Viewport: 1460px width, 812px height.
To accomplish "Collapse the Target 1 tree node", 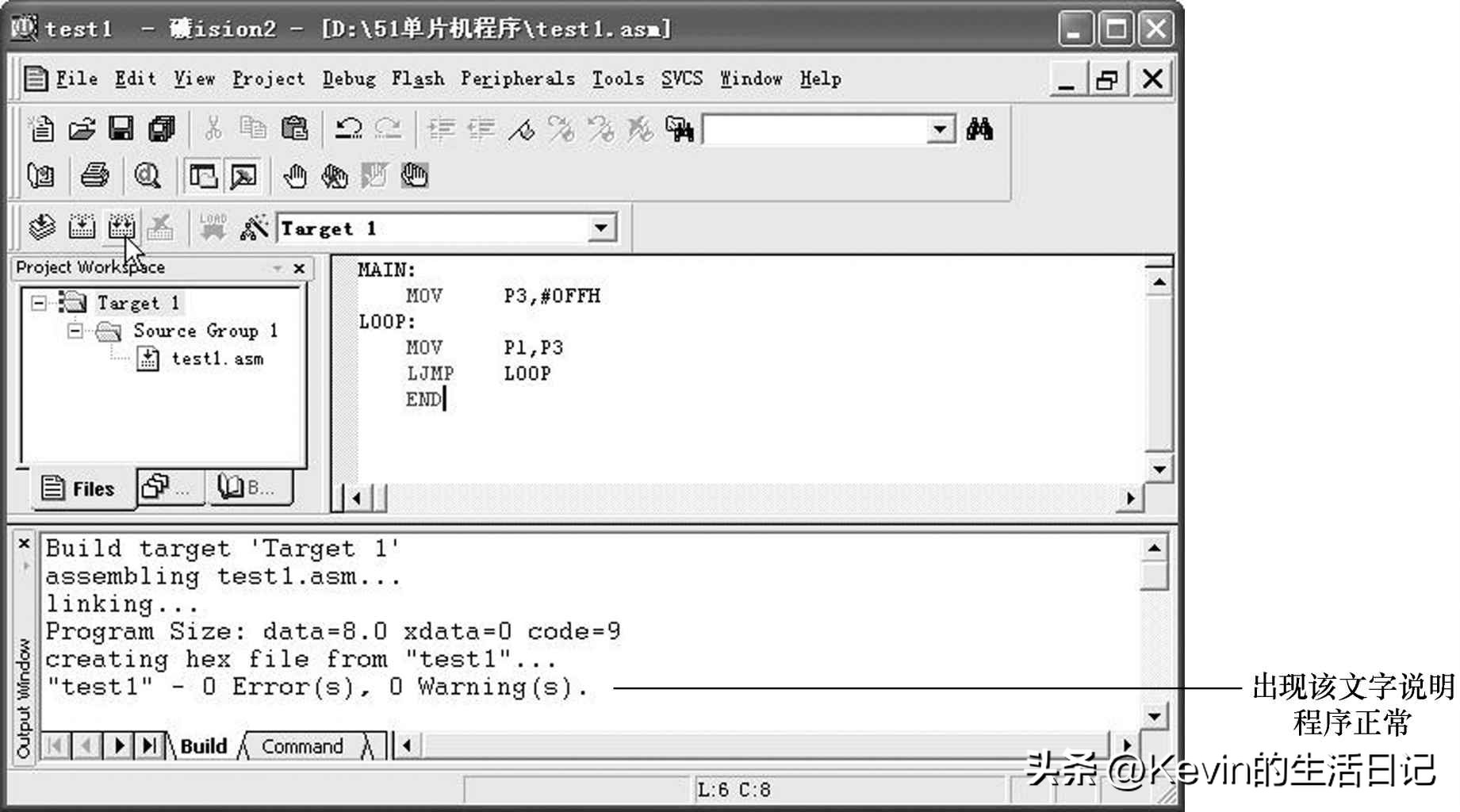I will point(38,303).
